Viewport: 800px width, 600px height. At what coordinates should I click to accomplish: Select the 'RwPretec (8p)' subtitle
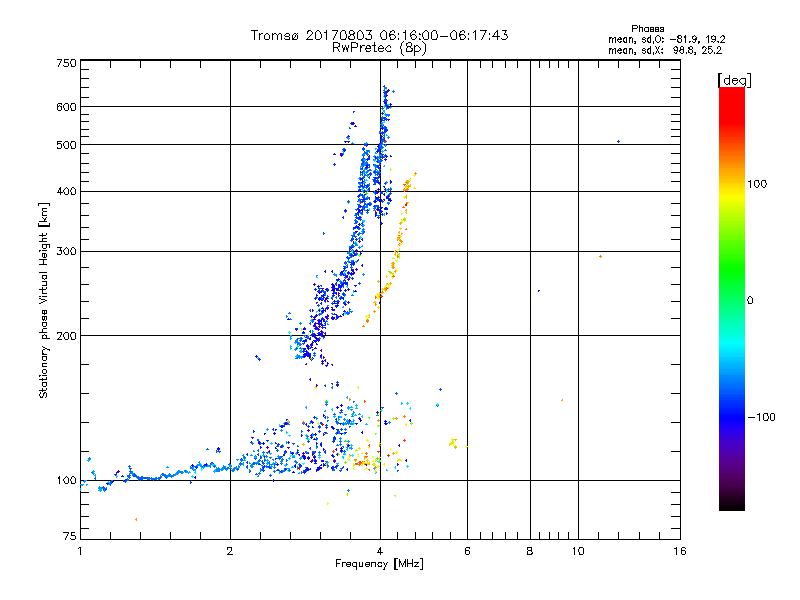379,48
